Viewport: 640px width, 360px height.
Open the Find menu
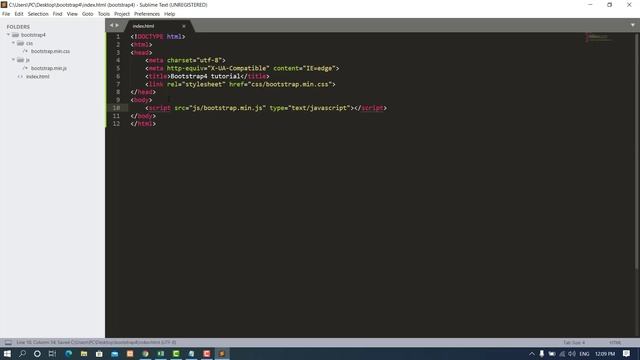57,14
